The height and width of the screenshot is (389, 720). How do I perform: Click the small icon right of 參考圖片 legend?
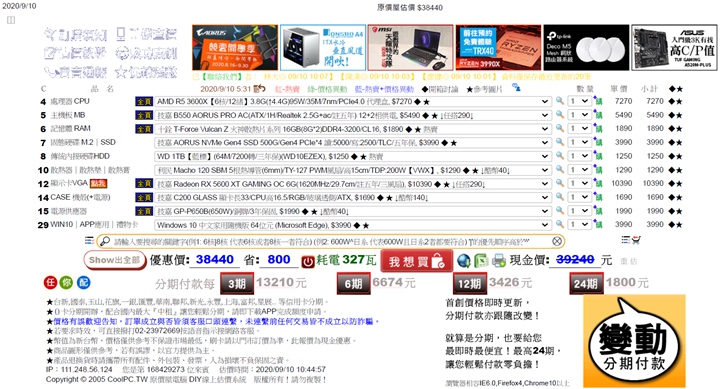(516, 88)
